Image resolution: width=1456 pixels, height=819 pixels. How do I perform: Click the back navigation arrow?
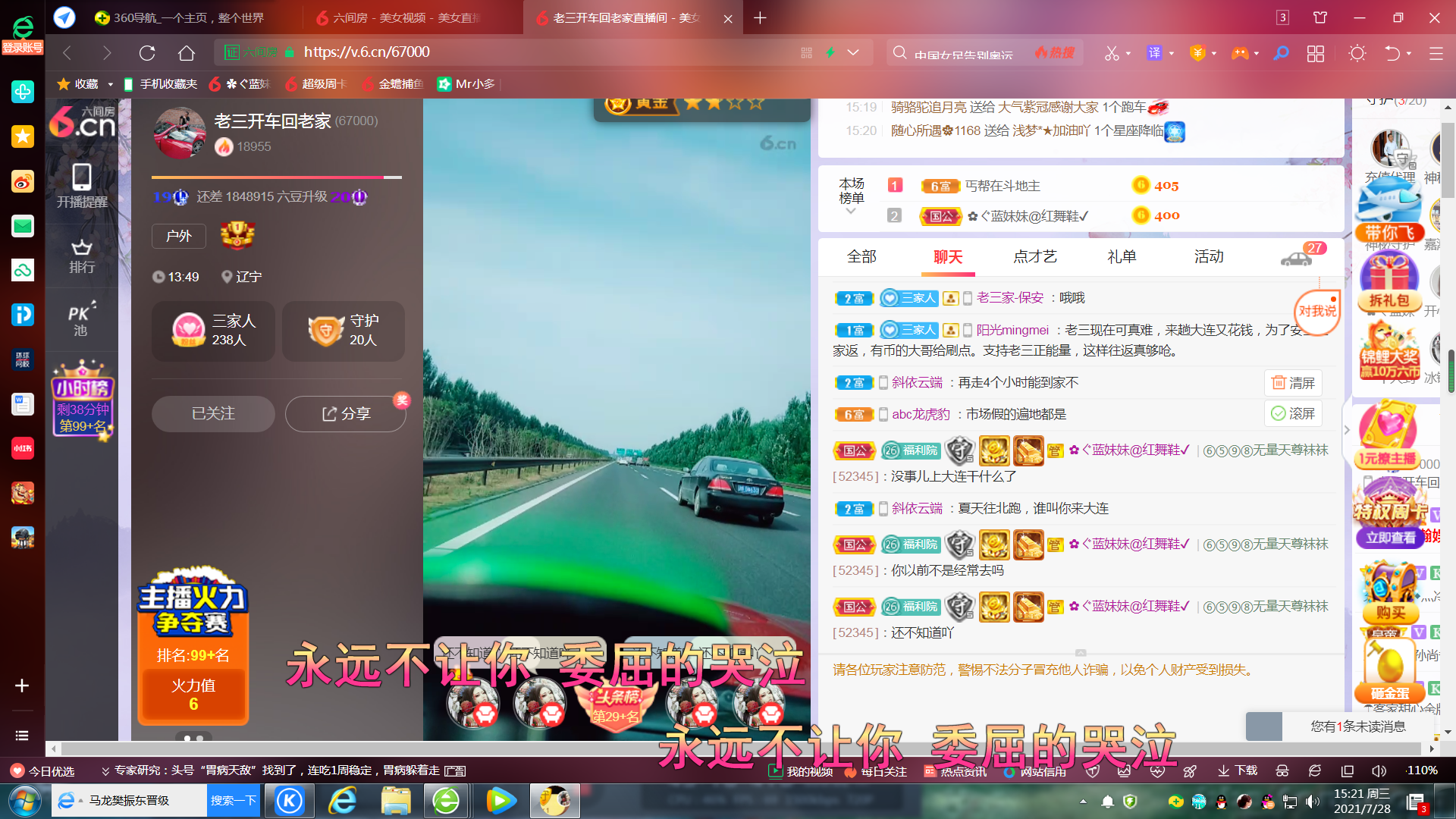pos(67,53)
